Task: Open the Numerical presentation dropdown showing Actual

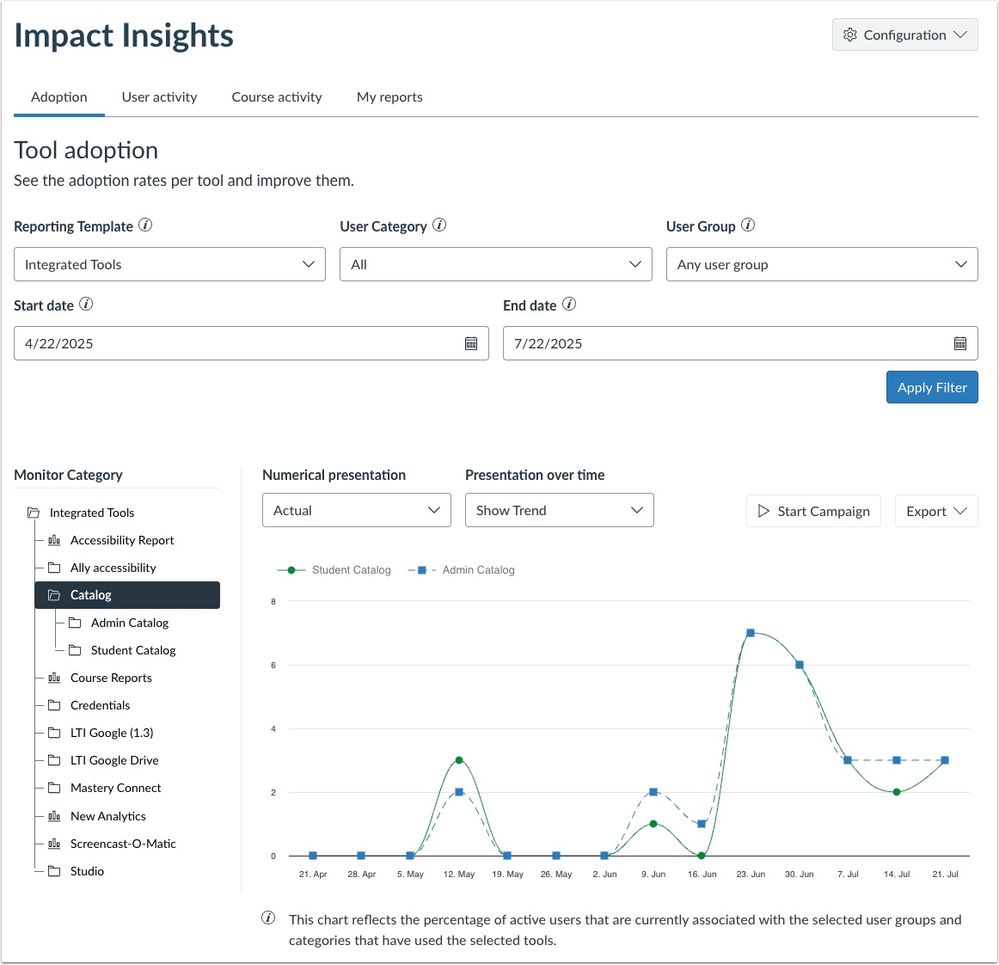Action: (x=356, y=510)
